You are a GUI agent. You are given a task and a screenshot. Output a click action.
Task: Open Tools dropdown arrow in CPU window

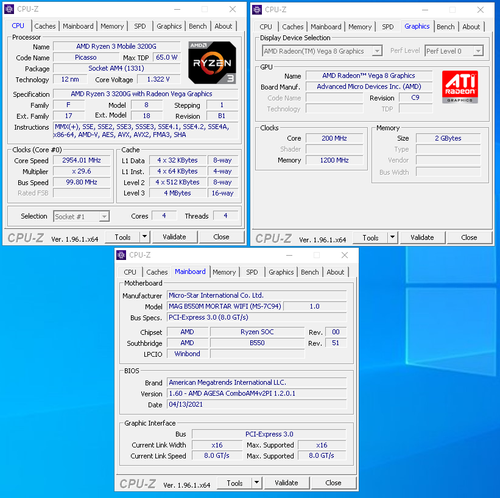coord(144,237)
